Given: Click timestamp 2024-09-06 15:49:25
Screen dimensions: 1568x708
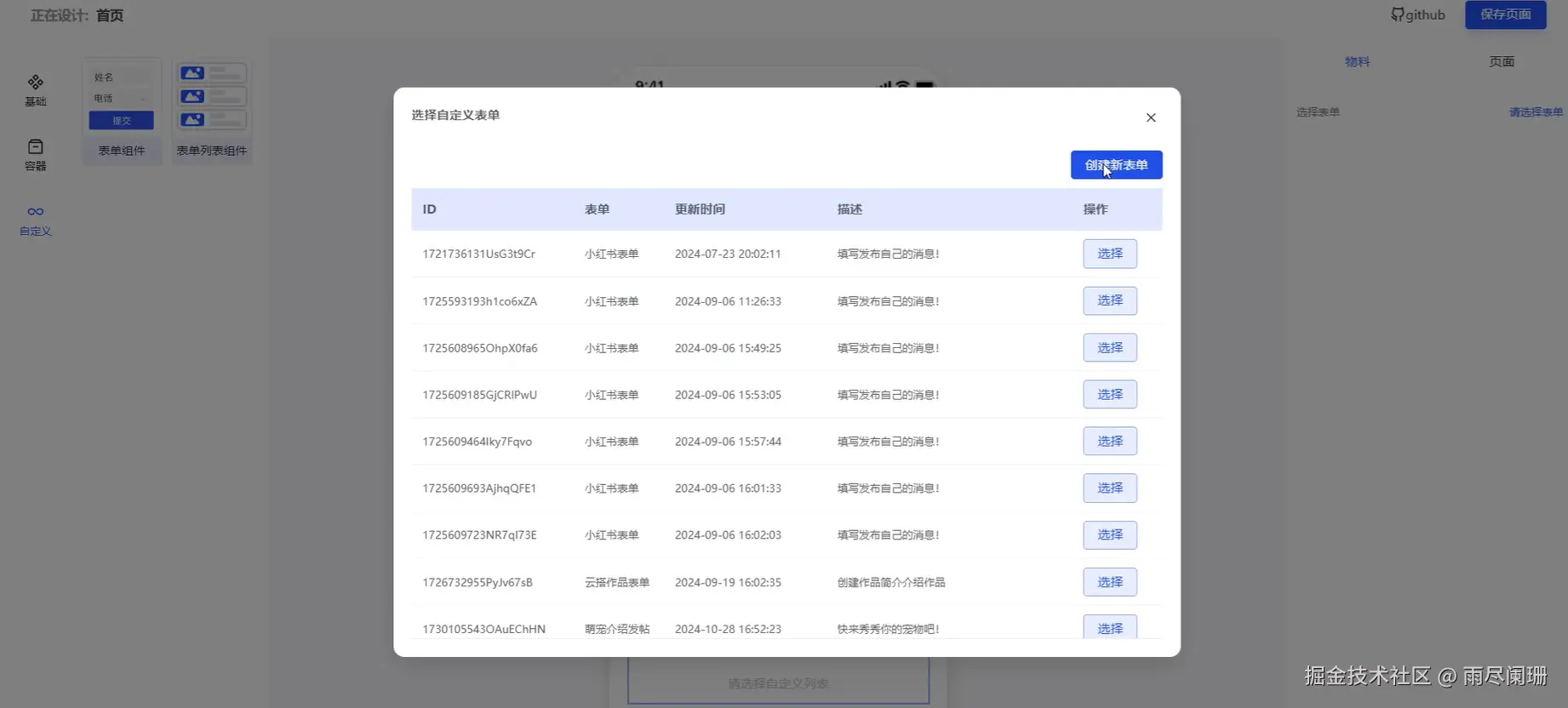Looking at the screenshot, I should point(728,348).
